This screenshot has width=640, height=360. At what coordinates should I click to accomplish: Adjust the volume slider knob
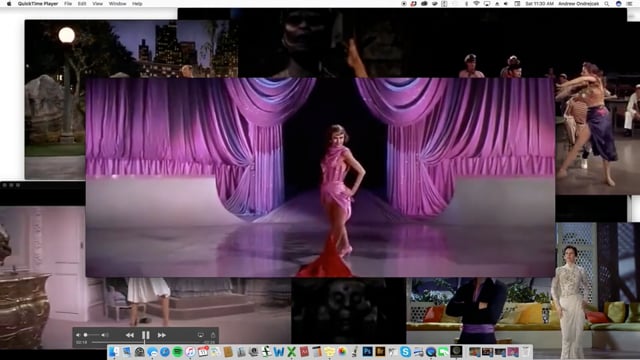(x=86, y=335)
